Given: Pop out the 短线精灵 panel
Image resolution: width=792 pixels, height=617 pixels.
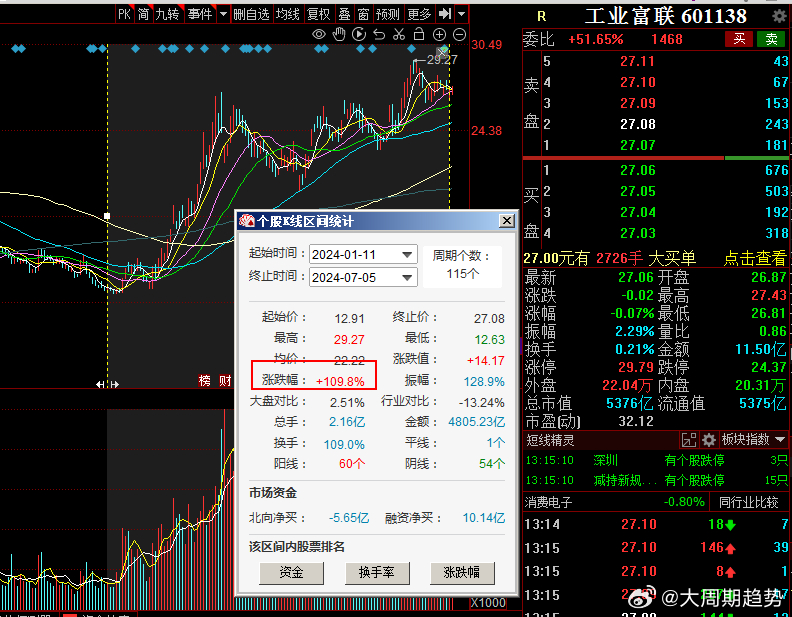Looking at the screenshot, I should tap(688, 440).
